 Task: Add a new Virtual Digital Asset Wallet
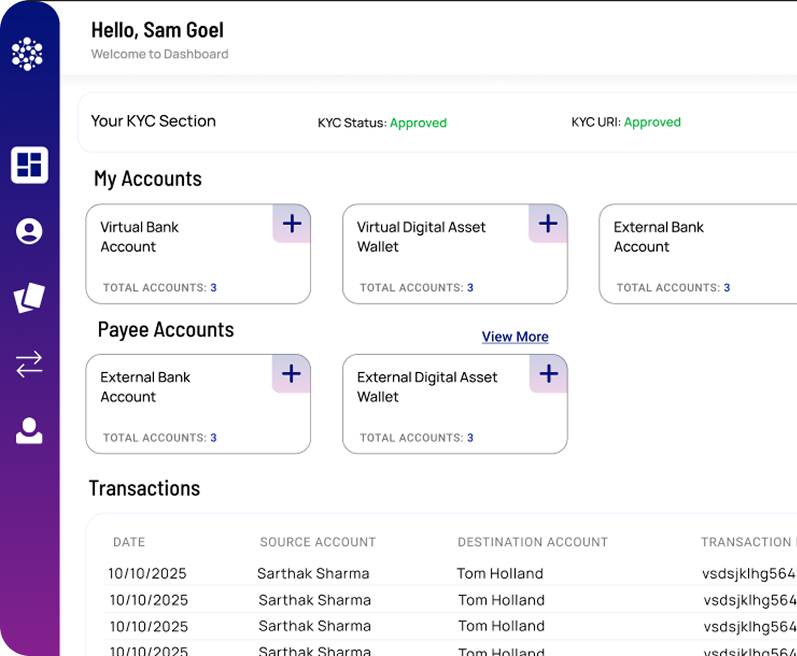[547, 224]
